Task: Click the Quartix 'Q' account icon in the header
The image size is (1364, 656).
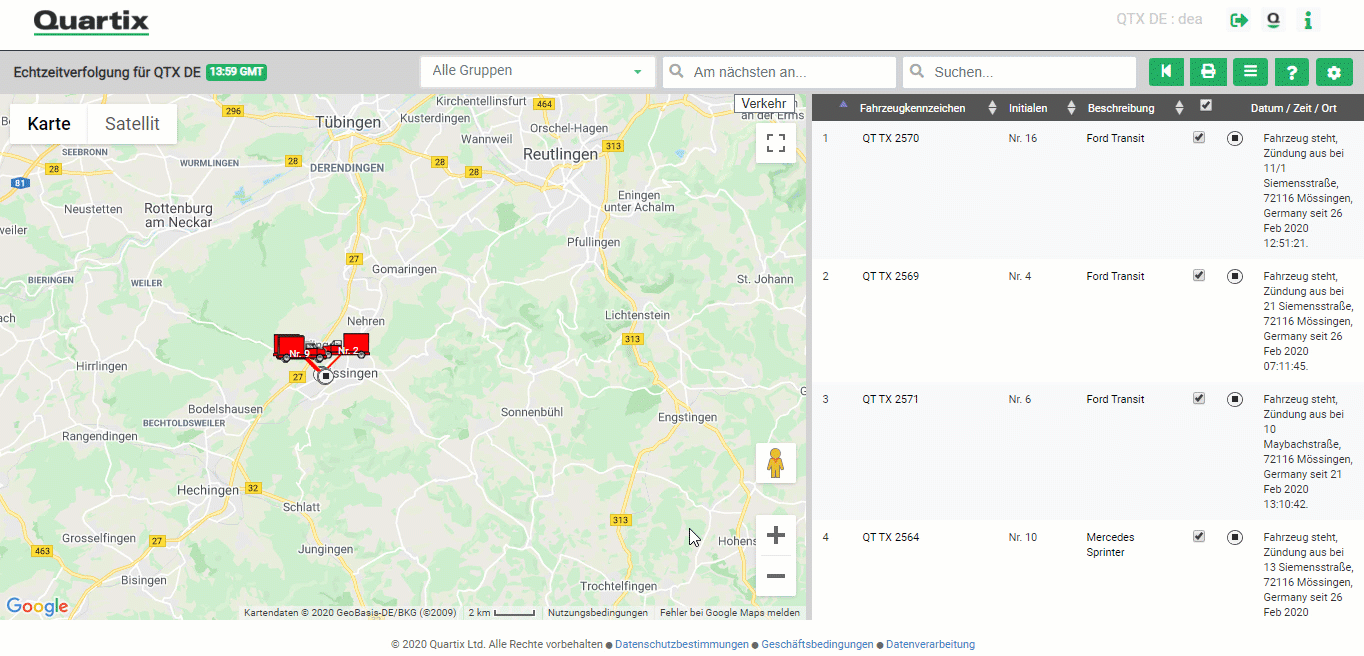Action: click(1272, 19)
